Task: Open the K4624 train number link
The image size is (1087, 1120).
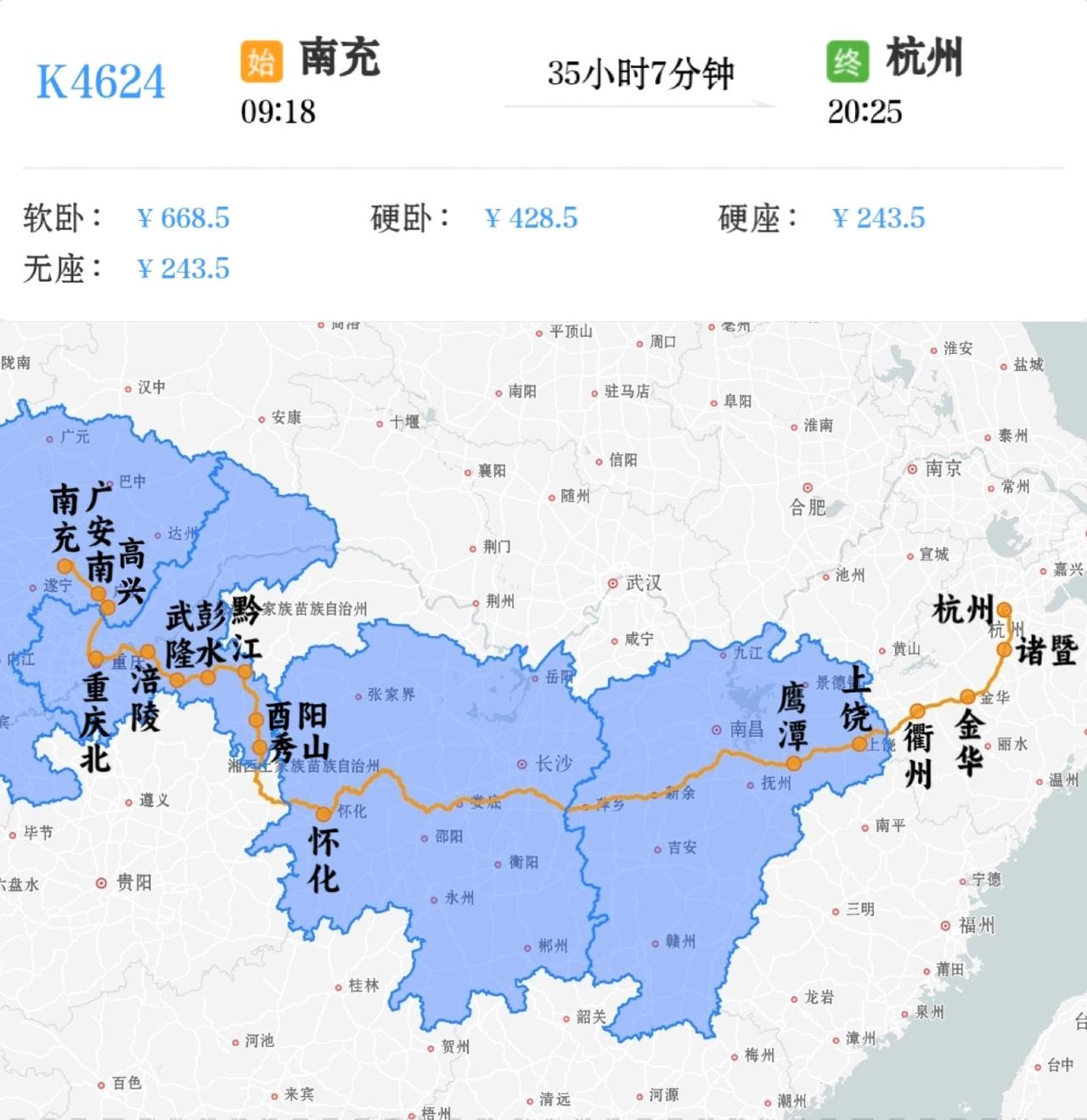Action: tap(102, 81)
